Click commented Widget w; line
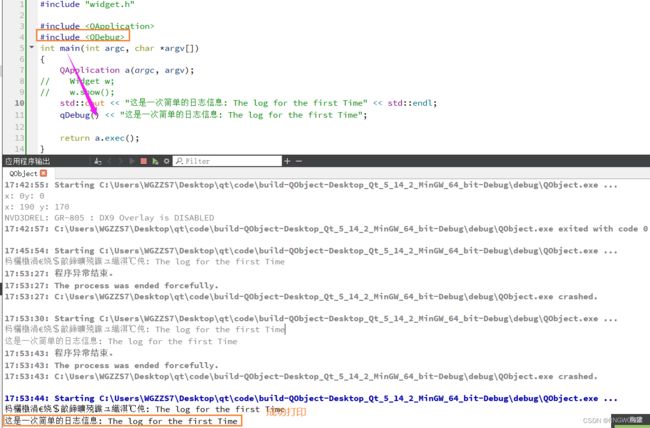Viewport: 650px width, 428px height. coord(77,81)
